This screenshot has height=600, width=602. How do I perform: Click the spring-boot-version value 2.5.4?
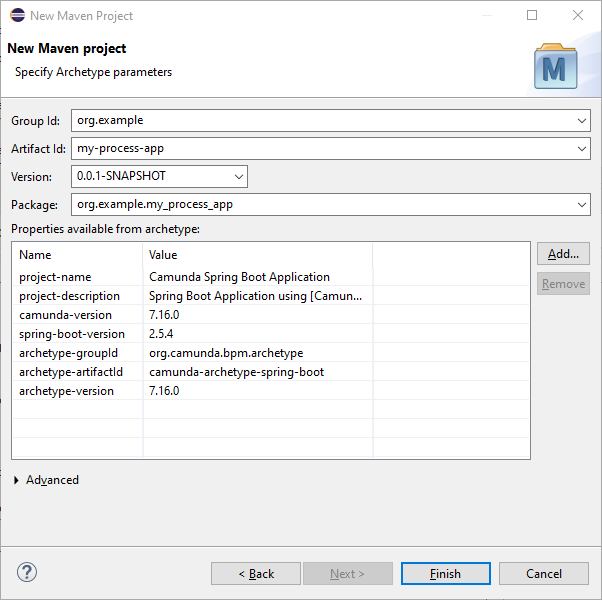(161, 334)
